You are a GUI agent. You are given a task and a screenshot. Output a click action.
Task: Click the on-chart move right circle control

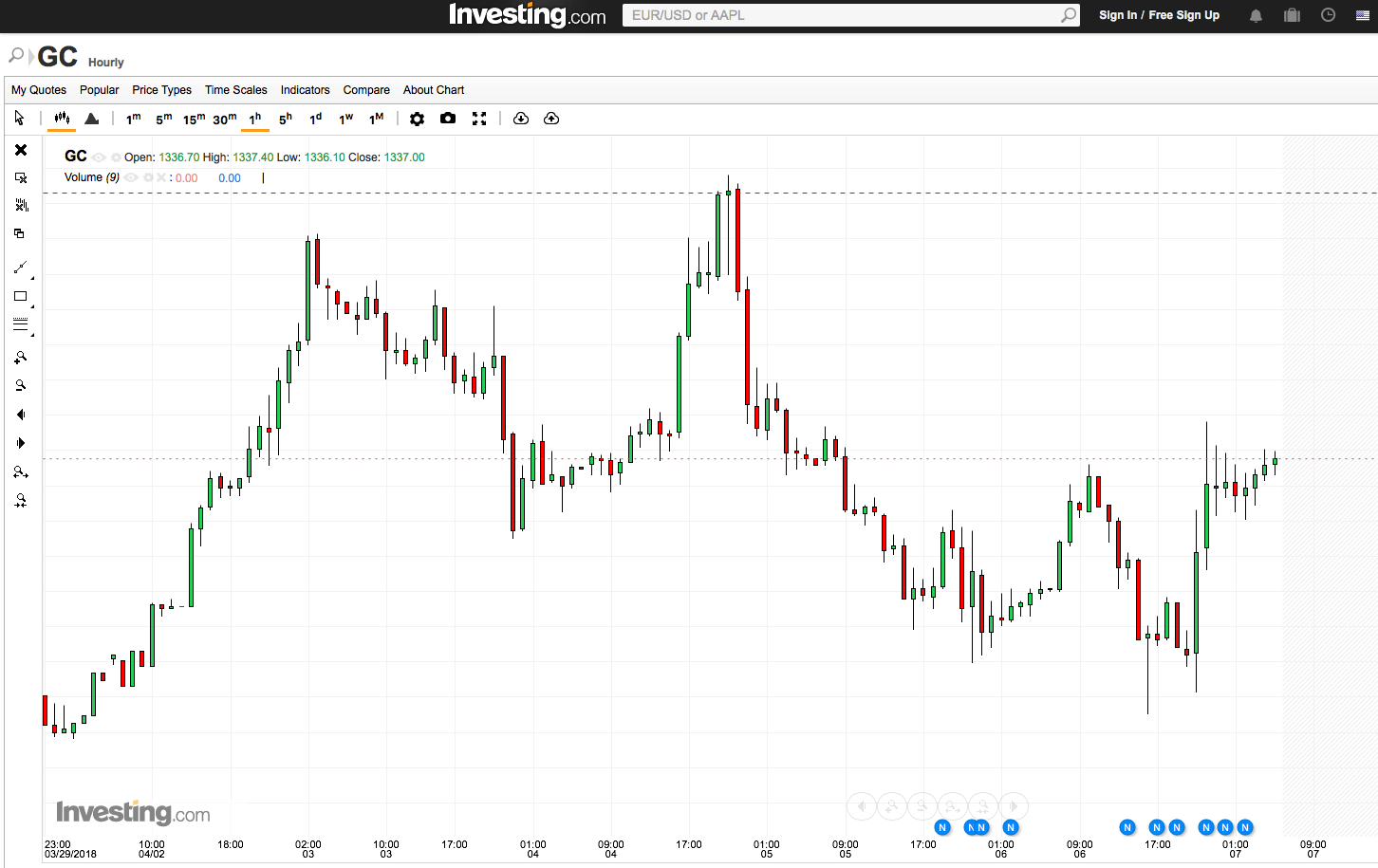pyautogui.click(x=1014, y=806)
